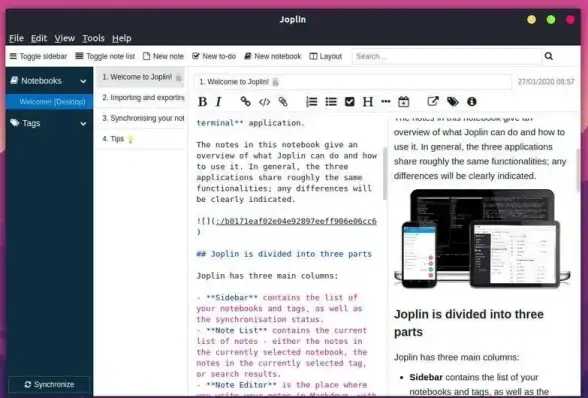
Task: Open note '1. Welcome to Joplin!' in list
Action: (x=141, y=77)
